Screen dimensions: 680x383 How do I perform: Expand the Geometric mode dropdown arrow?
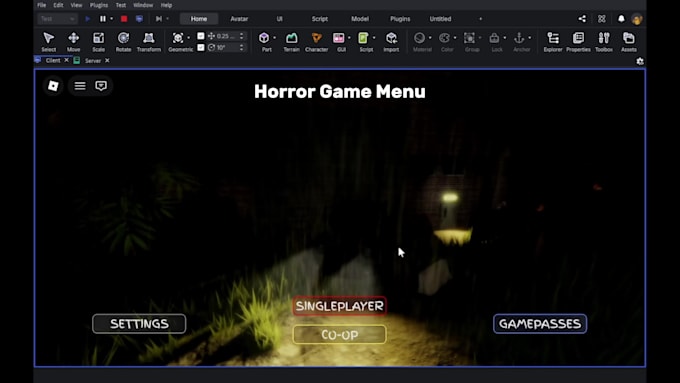coord(188,38)
